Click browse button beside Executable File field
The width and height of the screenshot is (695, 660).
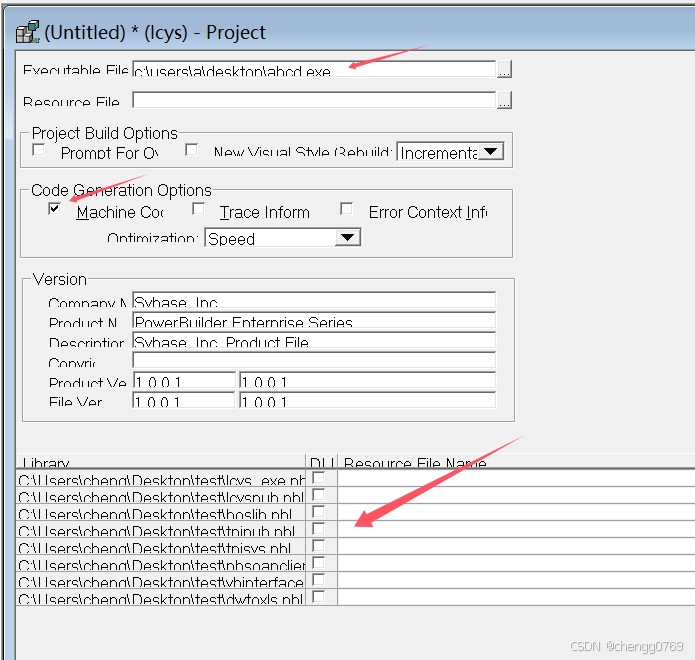(505, 70)
